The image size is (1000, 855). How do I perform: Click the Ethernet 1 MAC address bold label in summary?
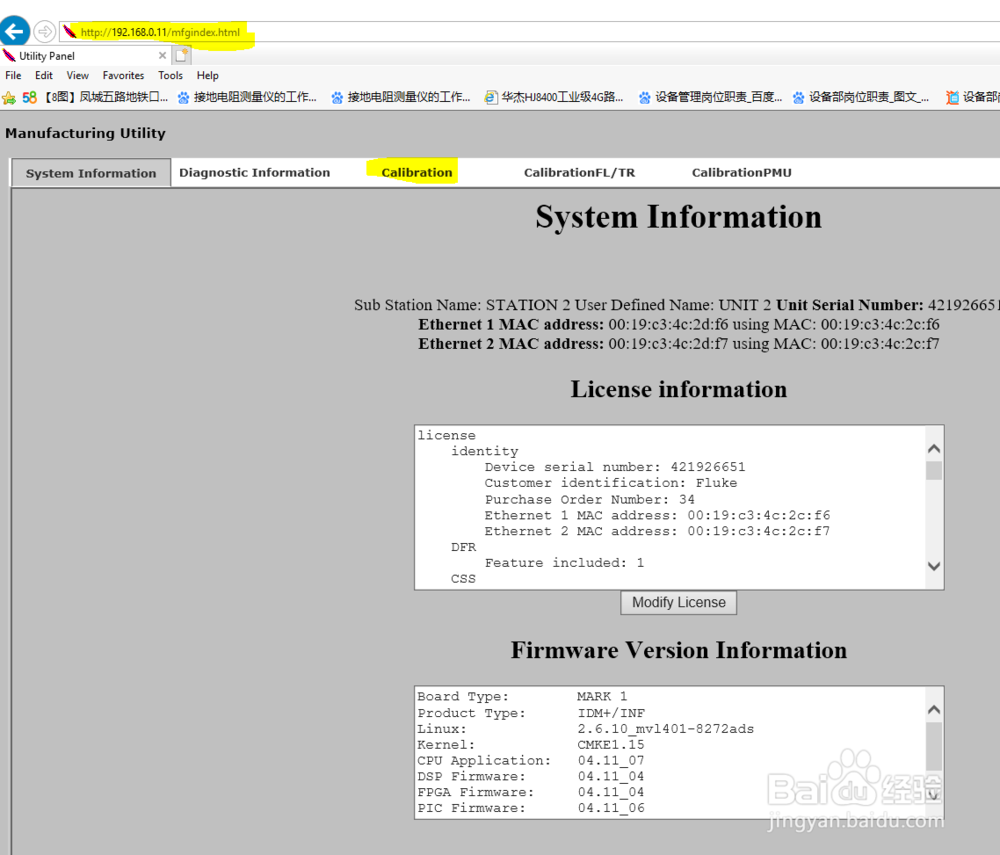tap(511, 325)
